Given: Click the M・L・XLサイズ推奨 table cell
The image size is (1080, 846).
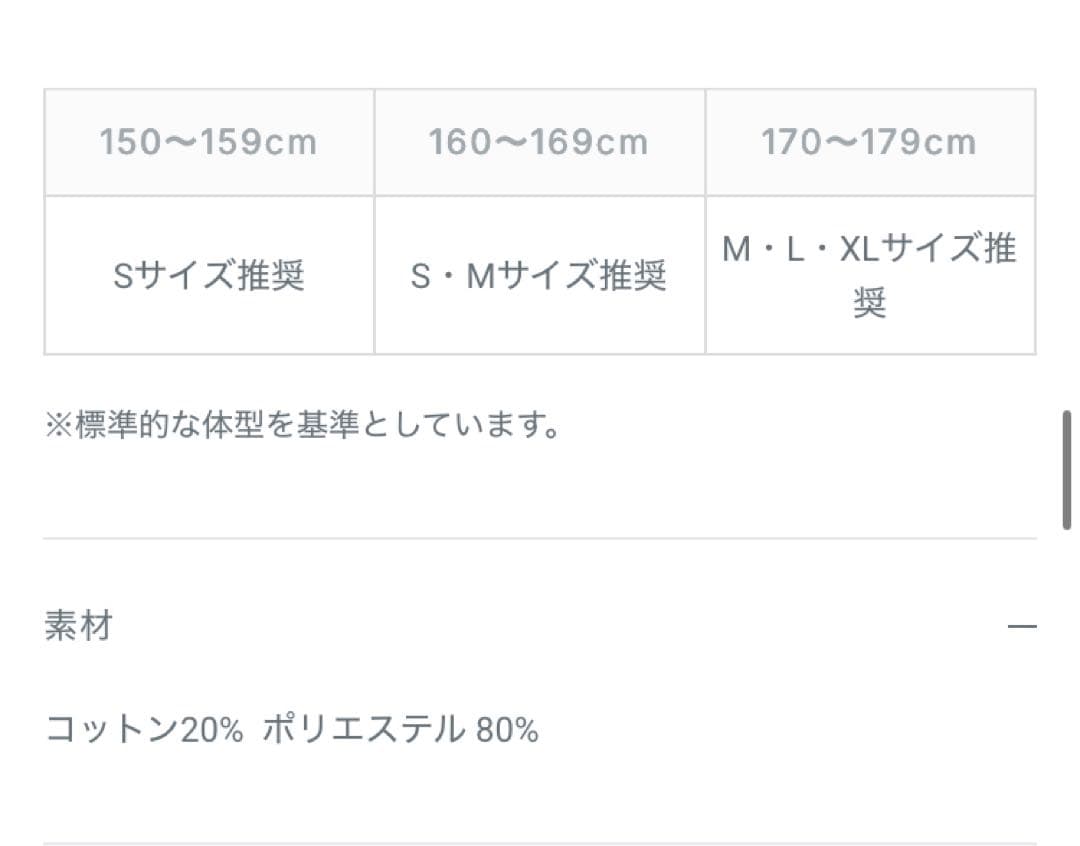Looking at the screenshot, I should pos(869,272).
